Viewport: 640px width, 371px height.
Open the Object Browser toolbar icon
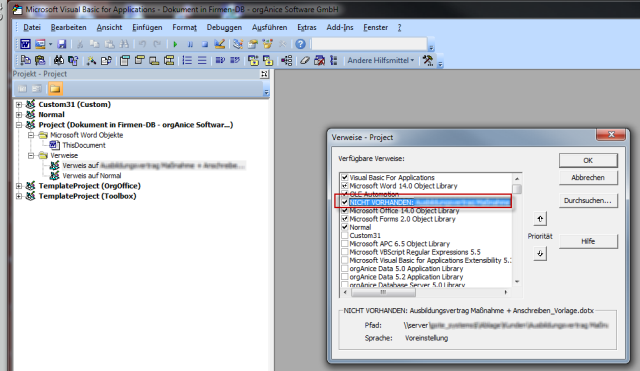pos(267,44)
